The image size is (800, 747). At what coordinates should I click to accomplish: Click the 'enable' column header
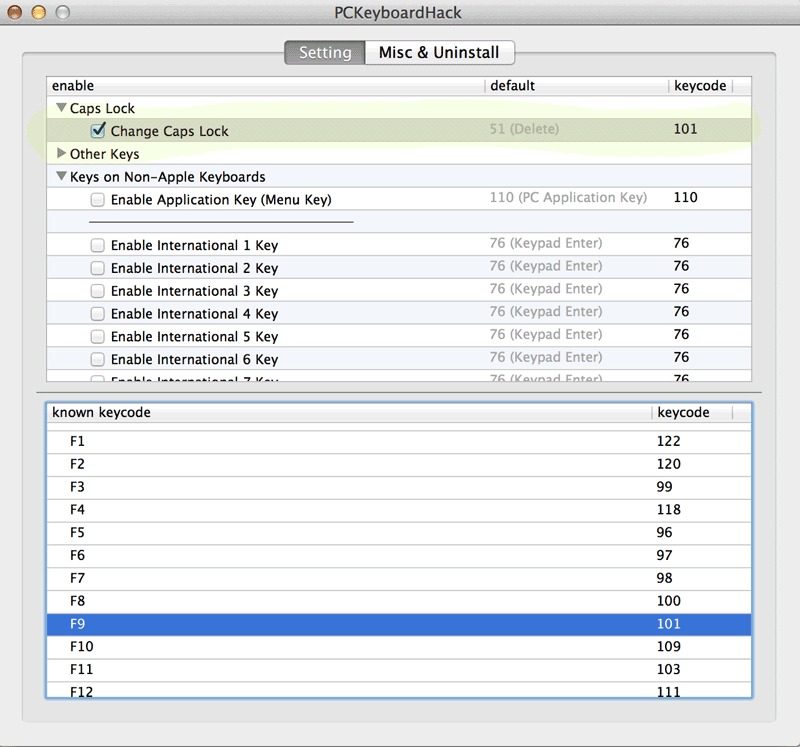[265, 86]
